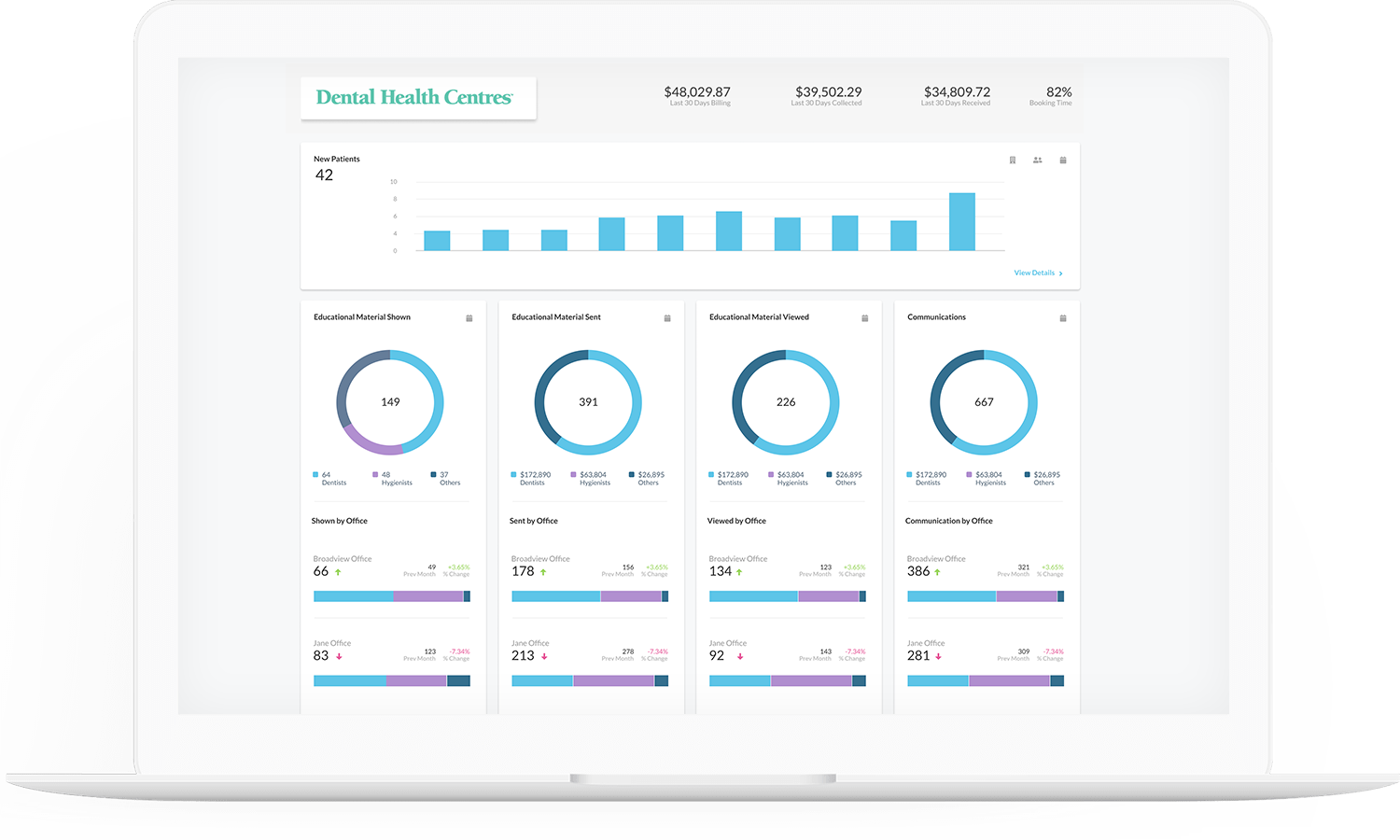Click green up arrow beside 134 Broadview Office

(739, 572)
